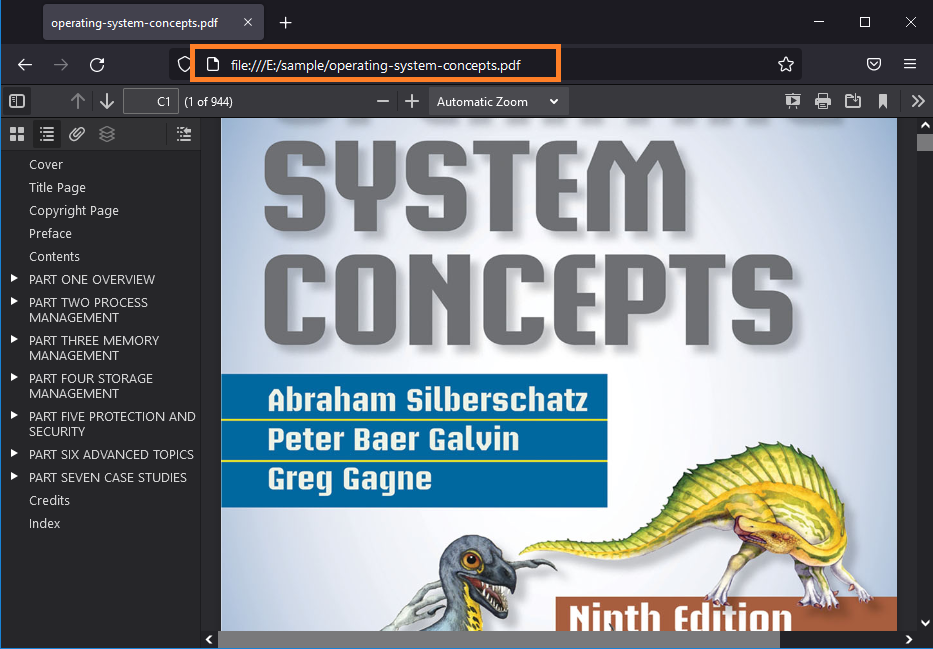Toggle the PDF sidebar button
This screenshot has height=649, width=933.
click(17, 101)
